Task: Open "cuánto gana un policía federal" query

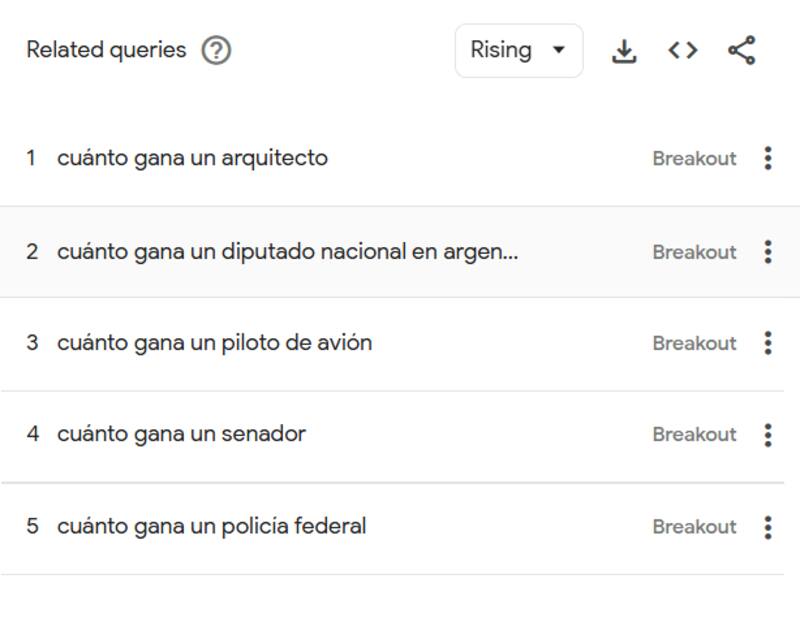Action: [x=211, y=526]
